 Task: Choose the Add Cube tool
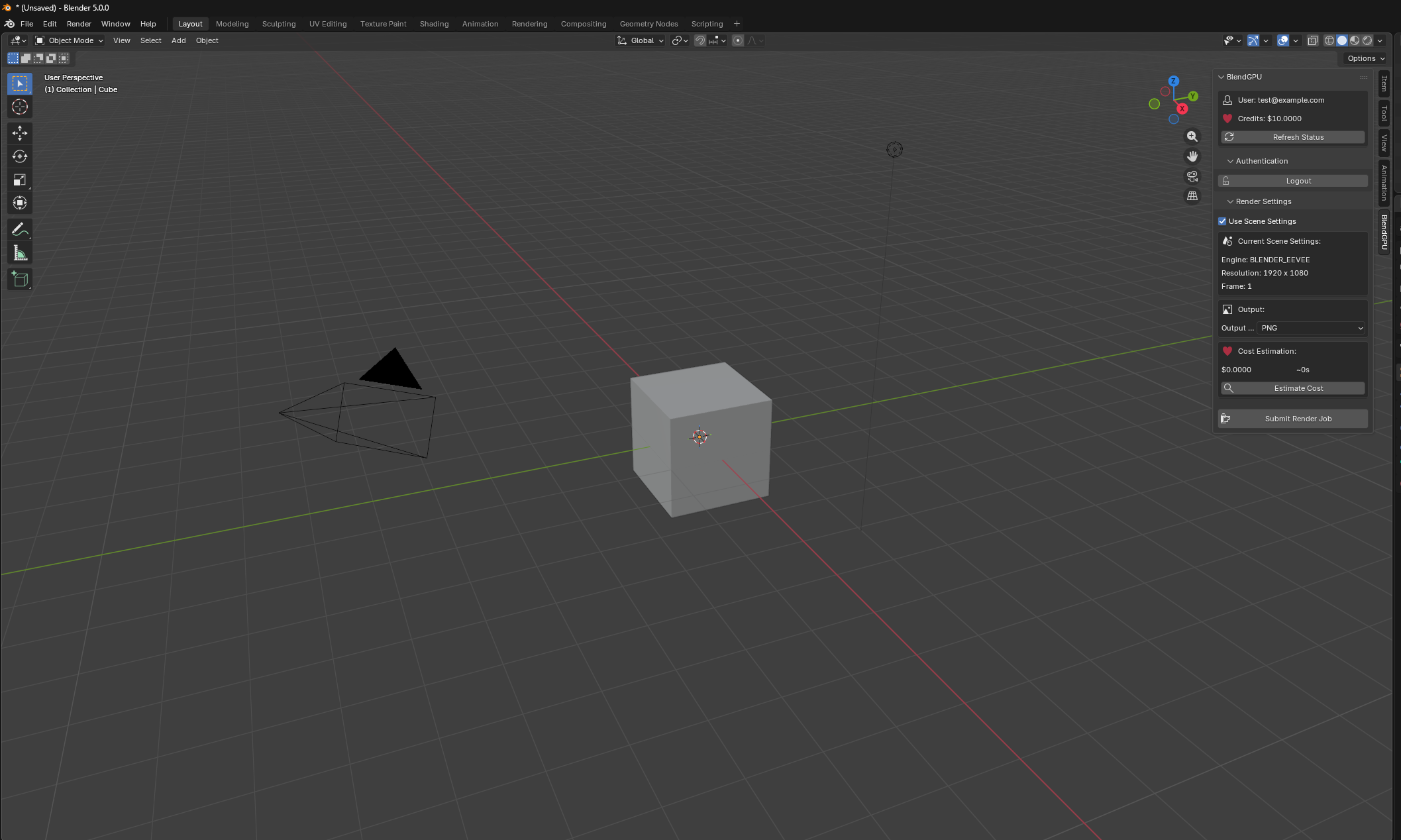(x=19, y=279)
